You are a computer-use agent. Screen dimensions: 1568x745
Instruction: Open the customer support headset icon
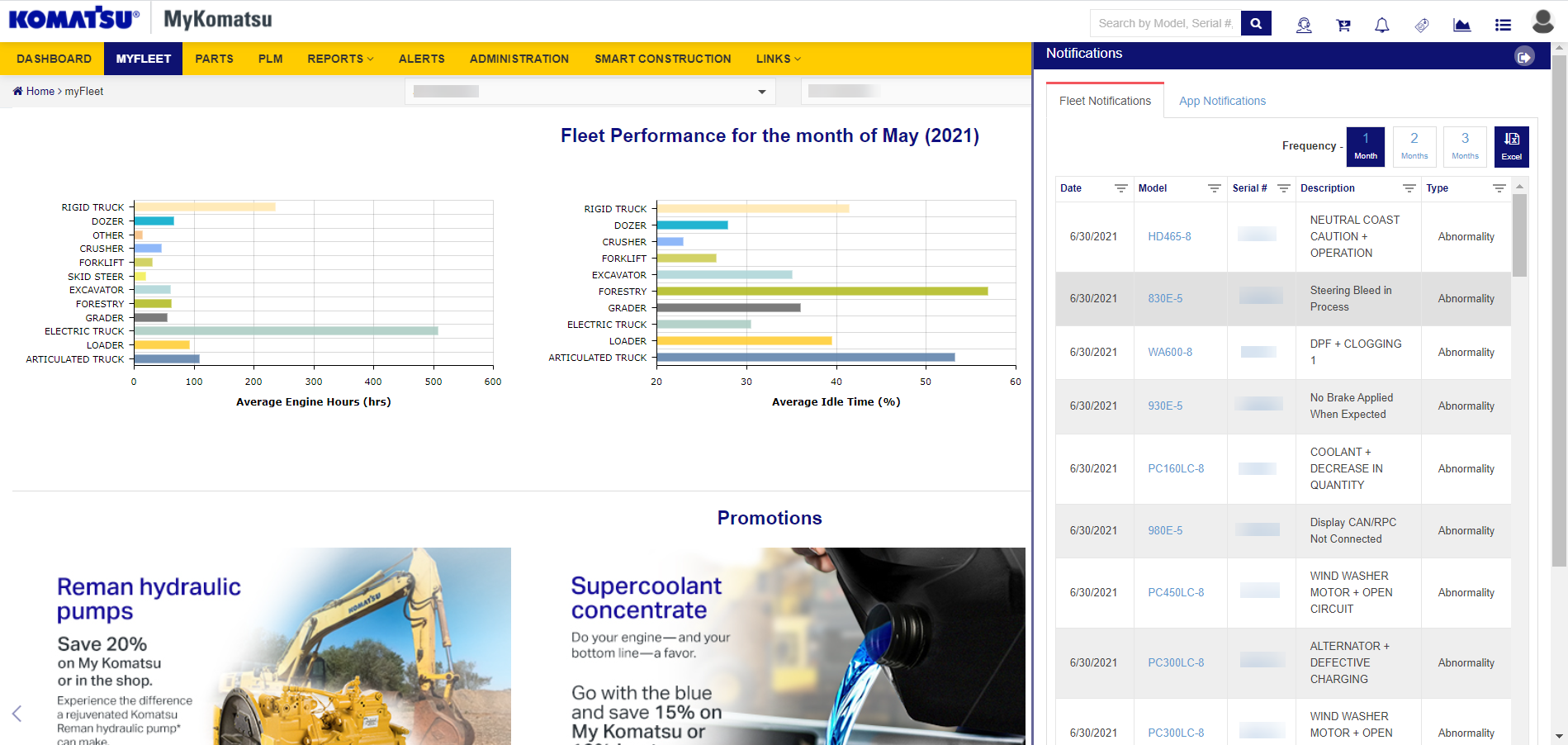(x=1304, y=25)
